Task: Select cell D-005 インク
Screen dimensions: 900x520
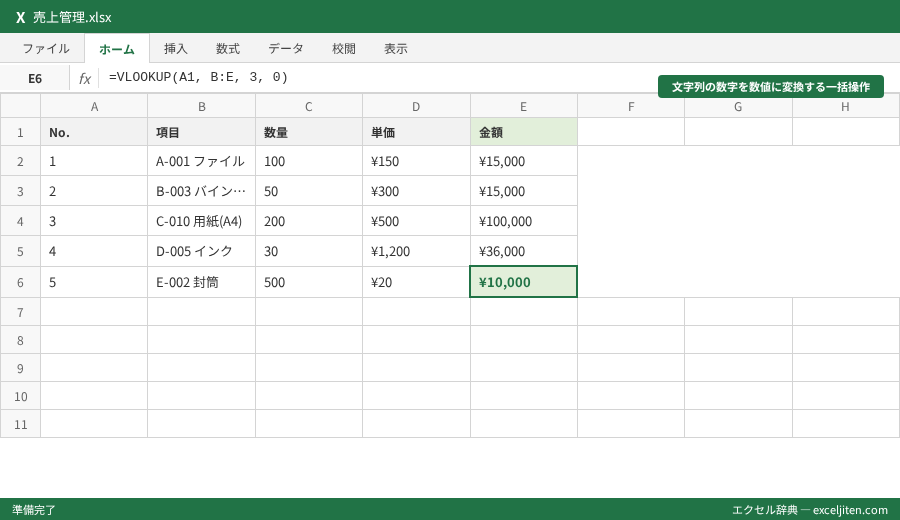Action: click(201, 251)
